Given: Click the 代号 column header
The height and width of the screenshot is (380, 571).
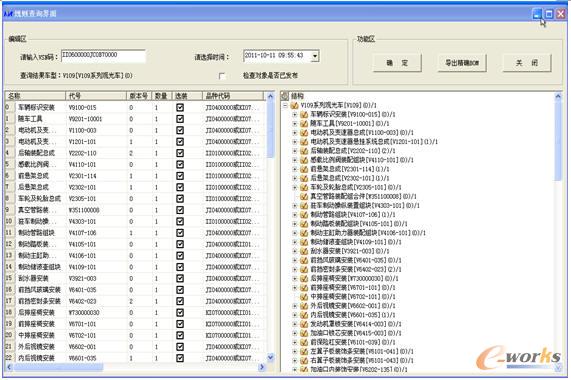Looking at the screenshot, I should [96, 96].
